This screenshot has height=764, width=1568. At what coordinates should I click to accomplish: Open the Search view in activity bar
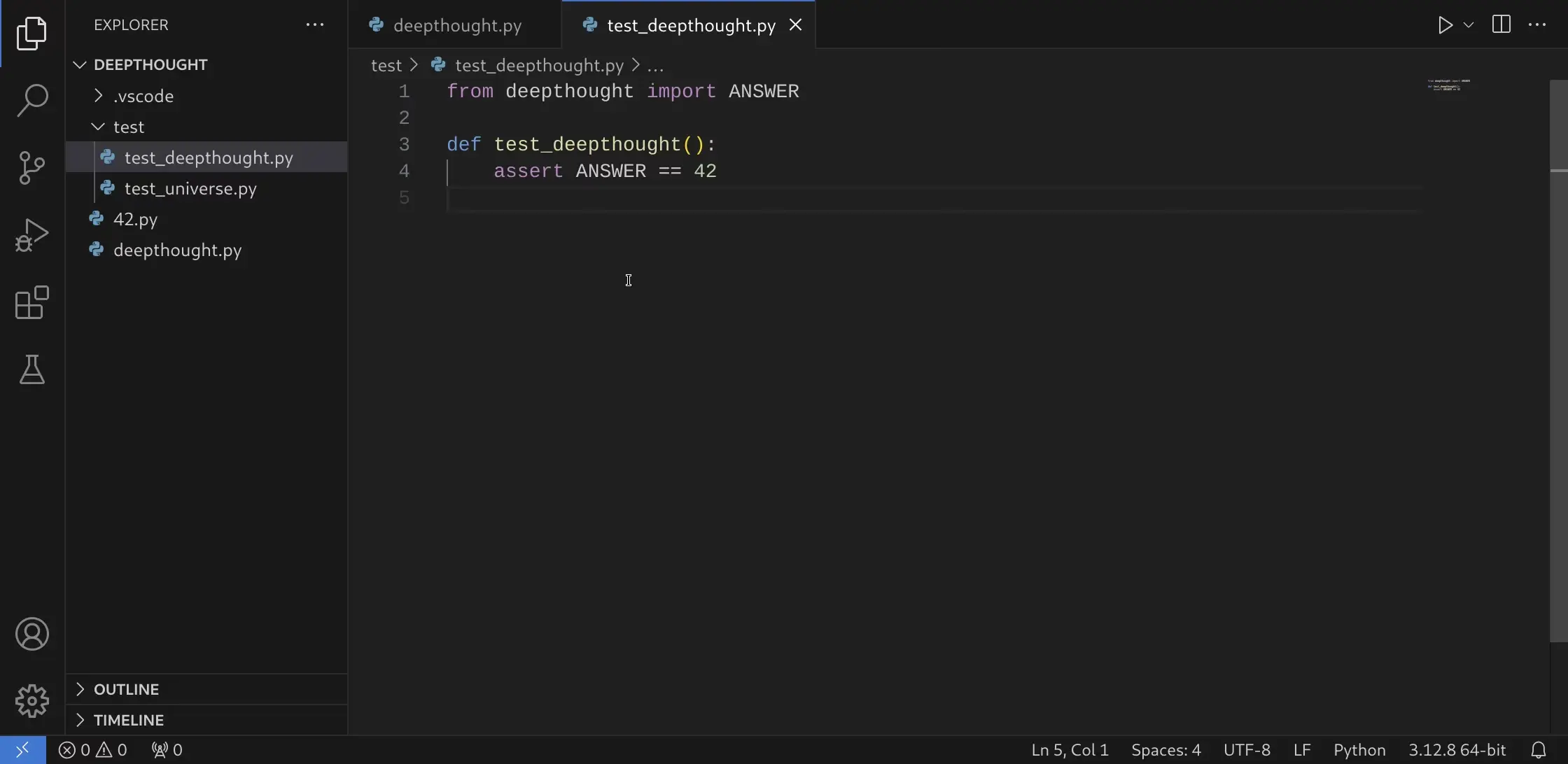tap(32, 101)
